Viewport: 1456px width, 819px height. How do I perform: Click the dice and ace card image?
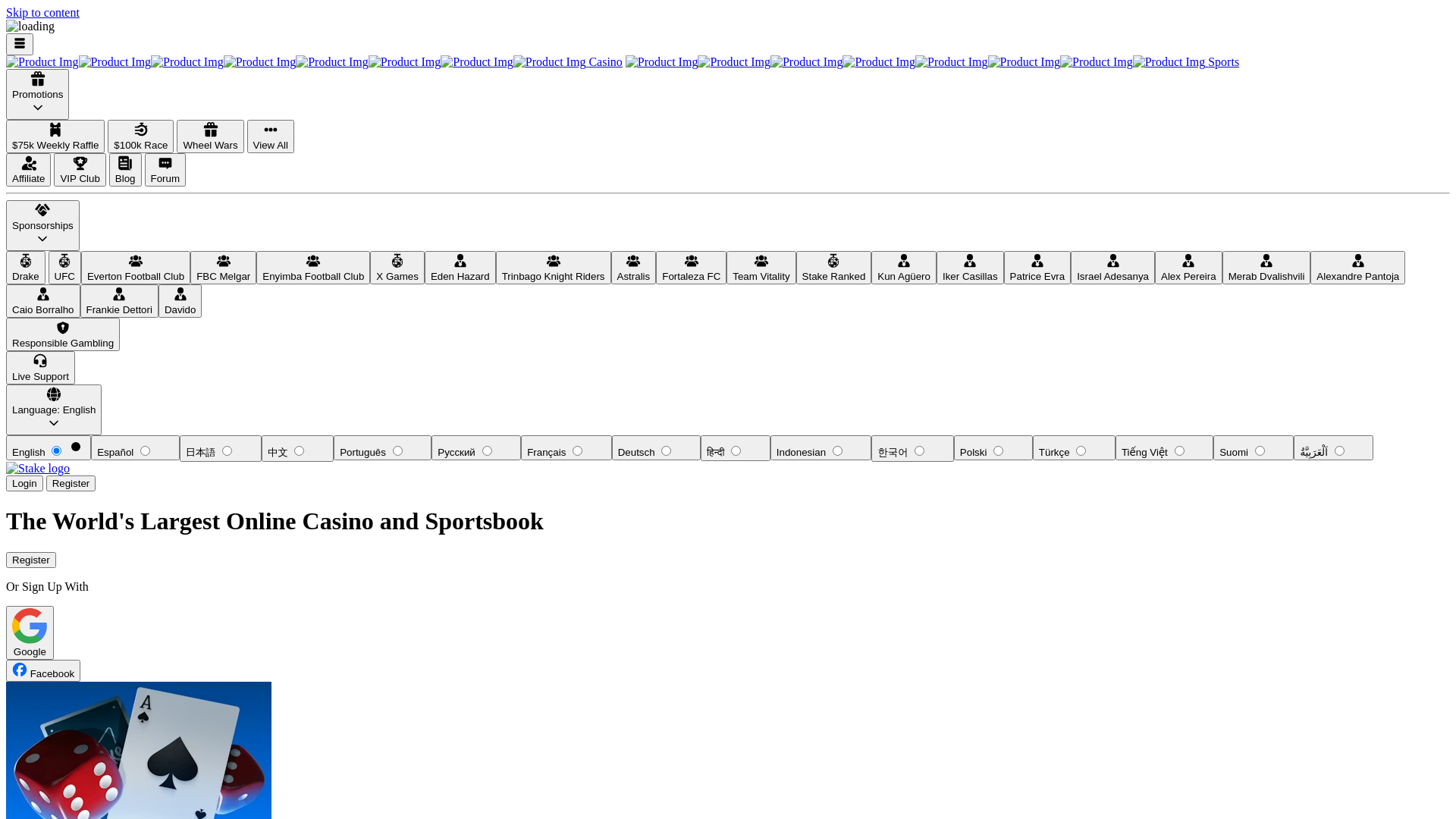[139, 750]
